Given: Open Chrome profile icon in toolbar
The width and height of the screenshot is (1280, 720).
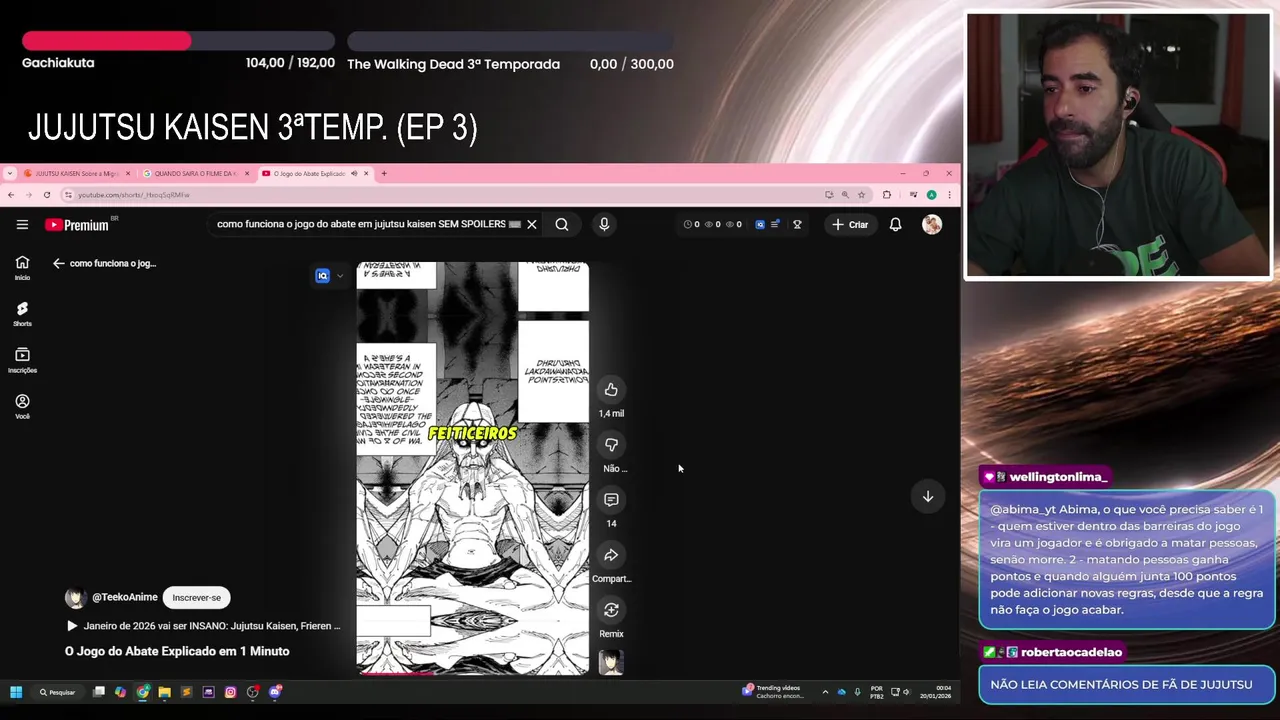Looking at the screenshot, I should [x=931, y=195].
